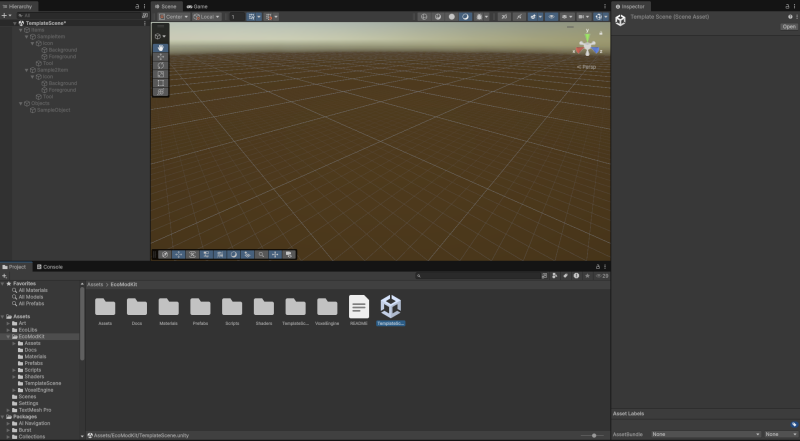Toggle Project panel lock icon
The height and width of the screenshot is (441, 800).
(597, 267)
